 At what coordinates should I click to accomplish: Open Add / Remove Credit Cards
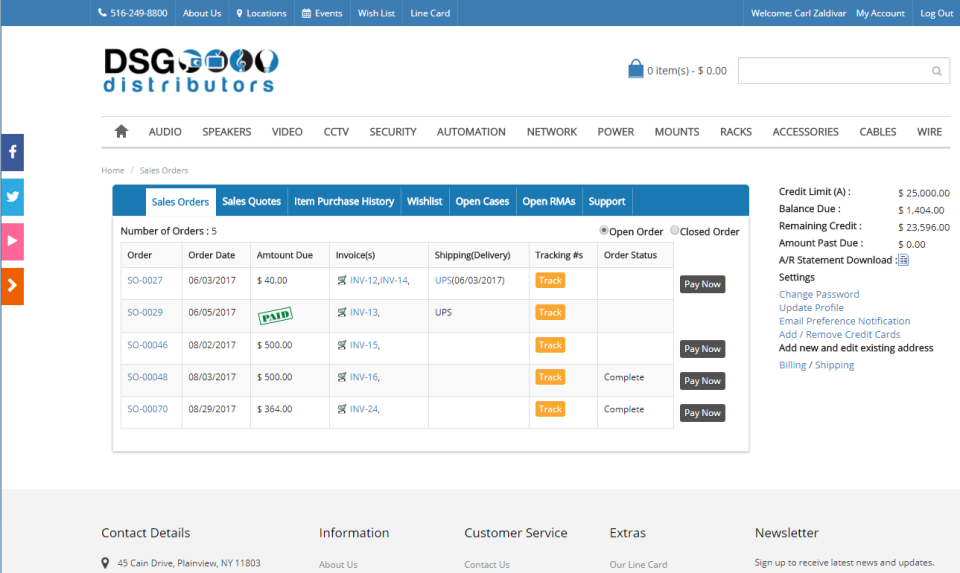tap(839, 335)
